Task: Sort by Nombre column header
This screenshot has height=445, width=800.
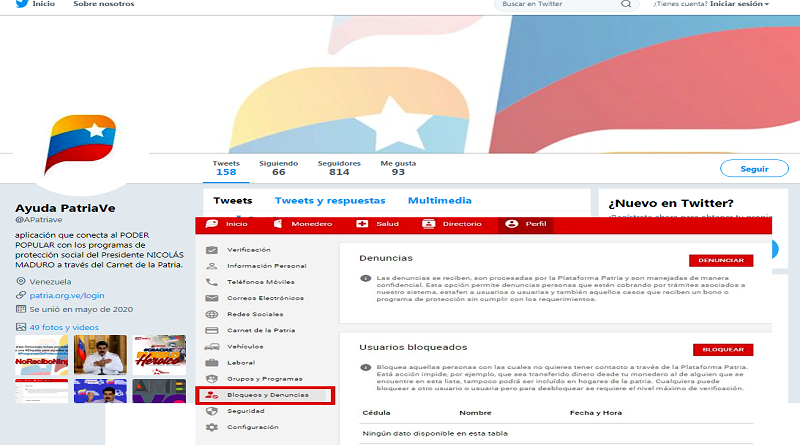Action: [475, 413]
